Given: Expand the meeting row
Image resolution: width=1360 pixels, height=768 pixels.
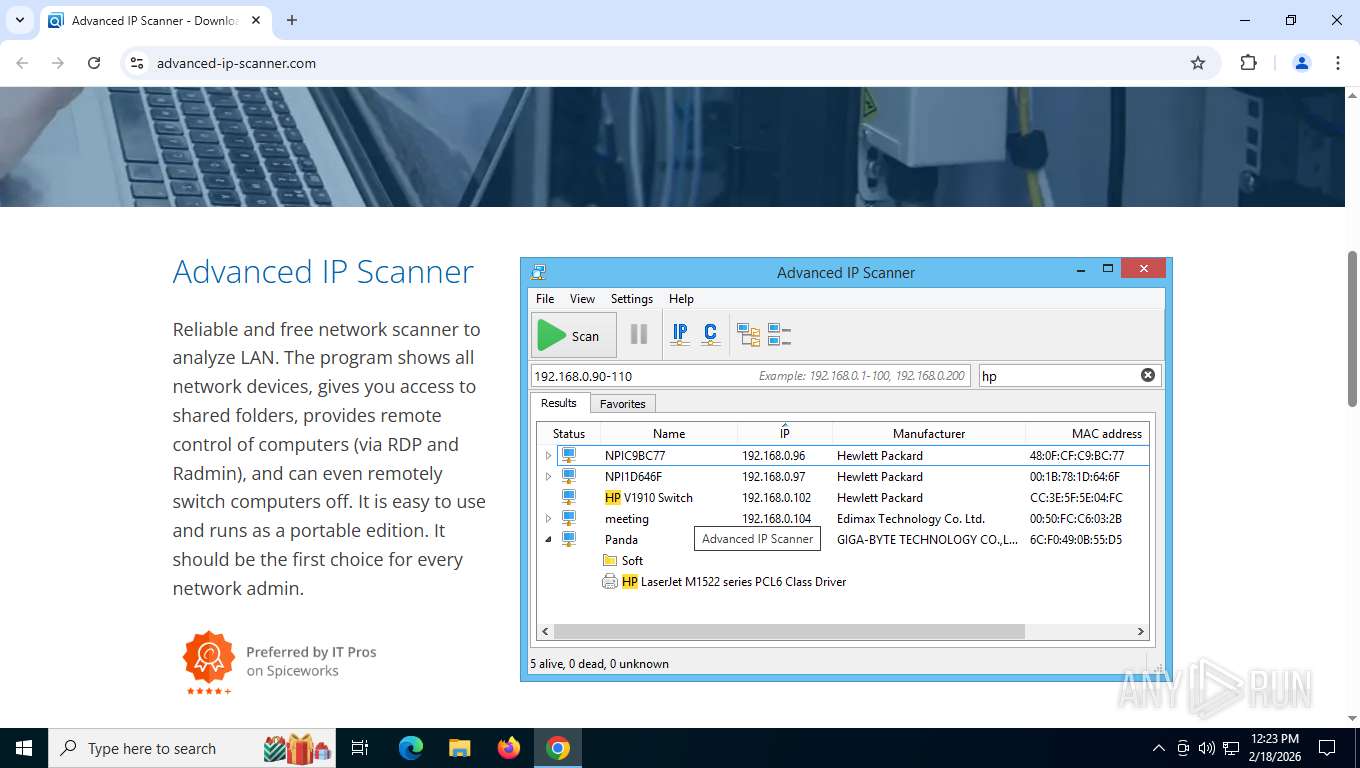Looking at the screenshot, I should tap(548, 519).
